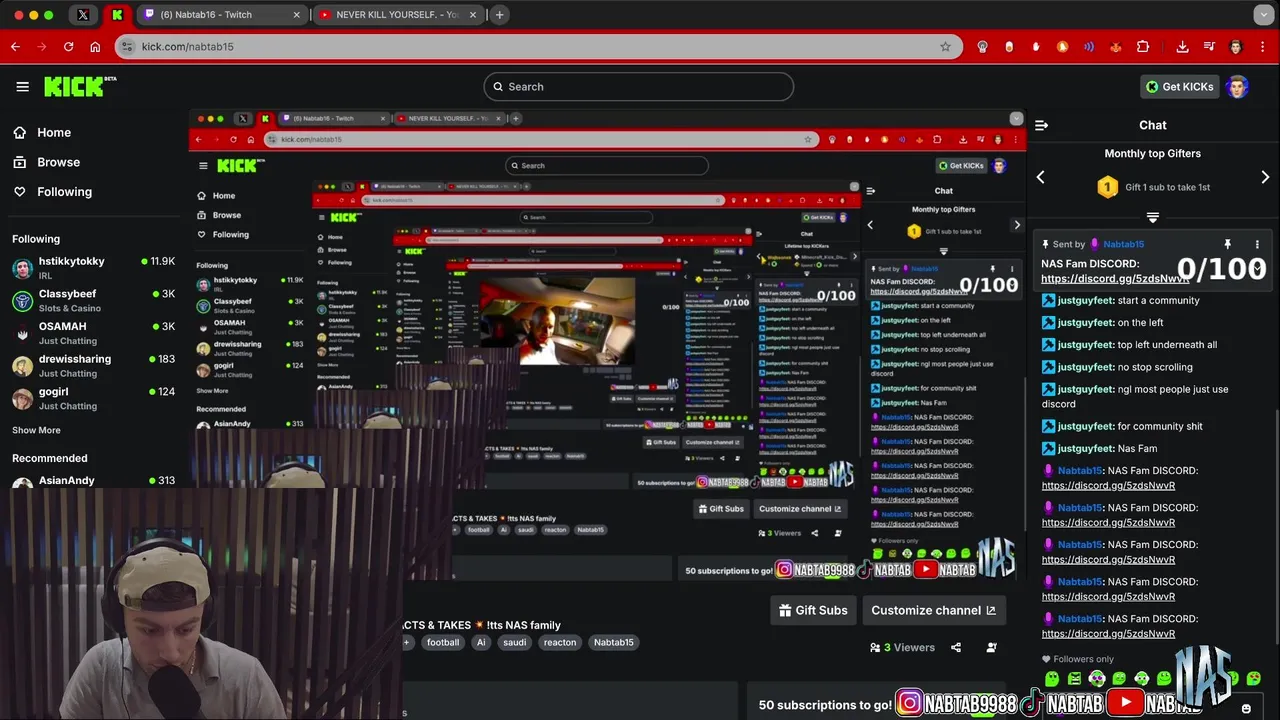Expand Following list with Show More

[x=36, y=430]
